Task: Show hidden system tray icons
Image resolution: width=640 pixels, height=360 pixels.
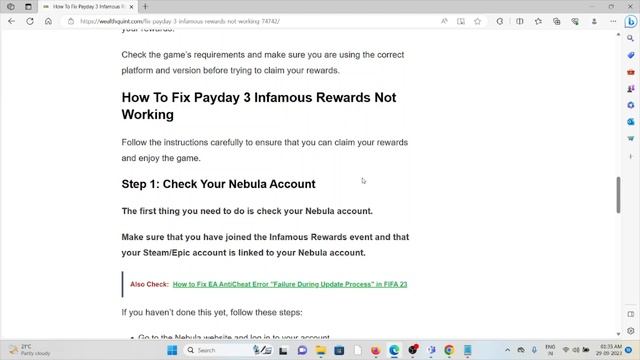Action: coord(507,350)
